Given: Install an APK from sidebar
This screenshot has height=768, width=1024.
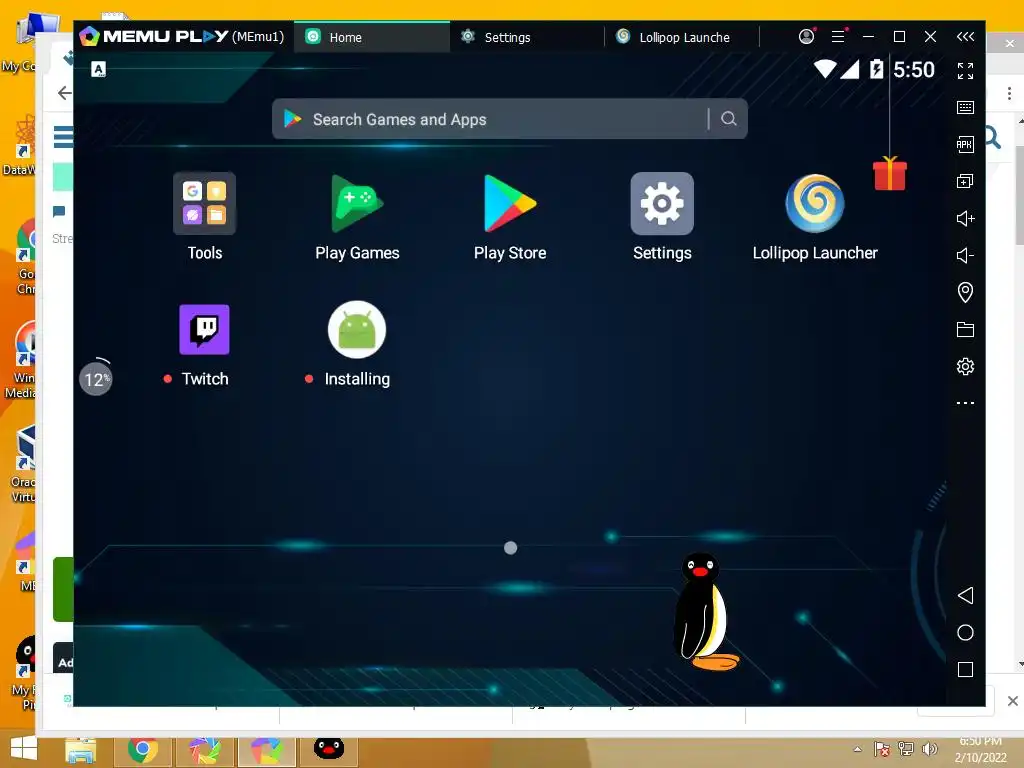Looking at the screenshot, I should tap(965, 144).
